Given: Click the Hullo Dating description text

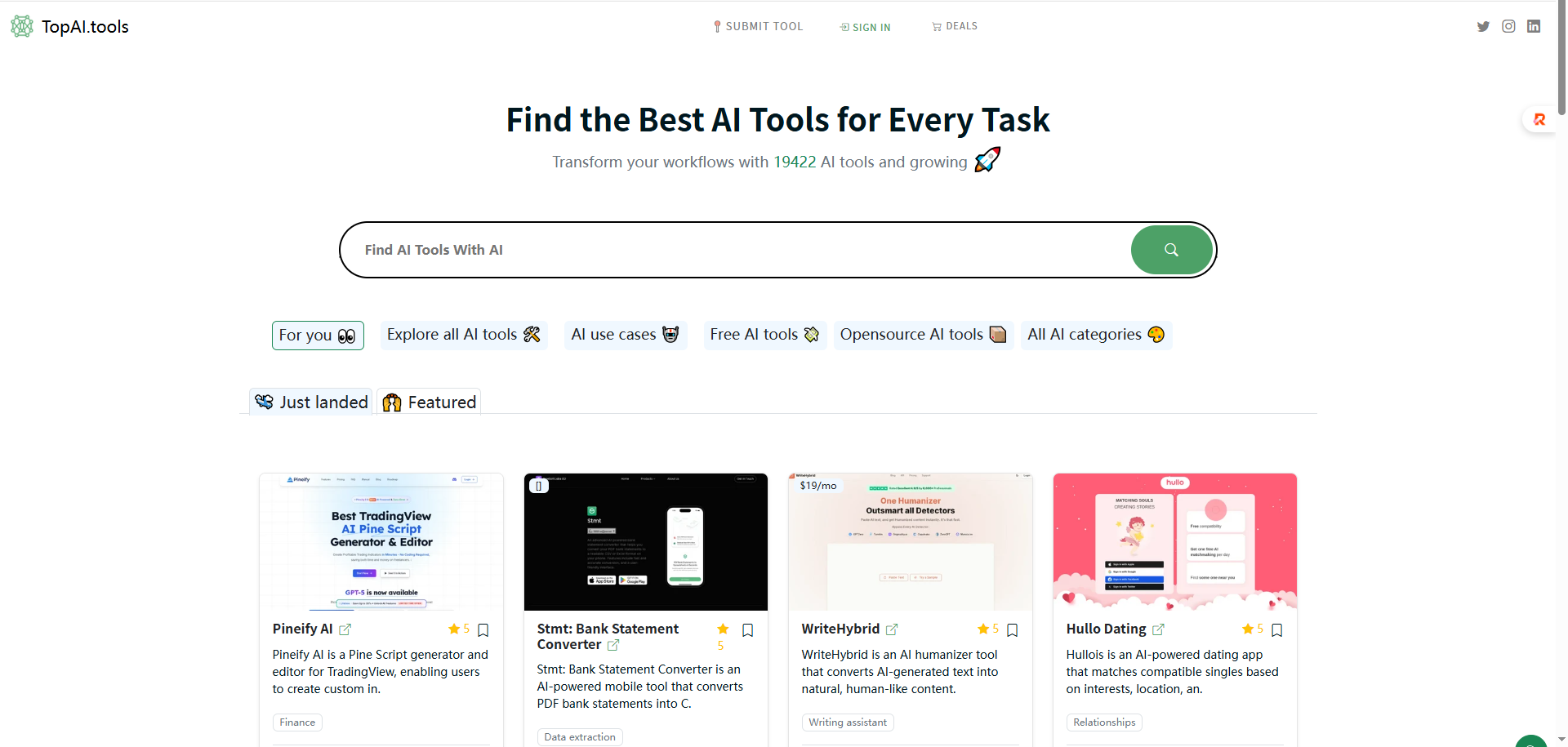Looking at the screenshot, I should click(1173, 672).
